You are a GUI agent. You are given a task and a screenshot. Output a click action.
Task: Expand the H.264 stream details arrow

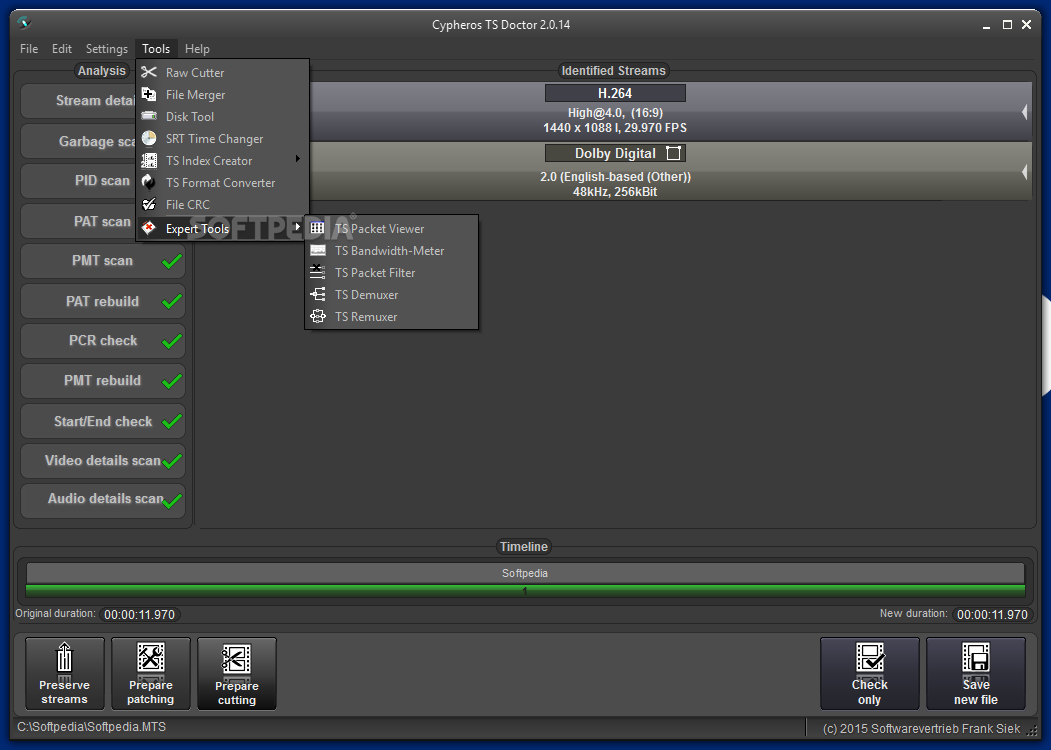click(1024, 112)
